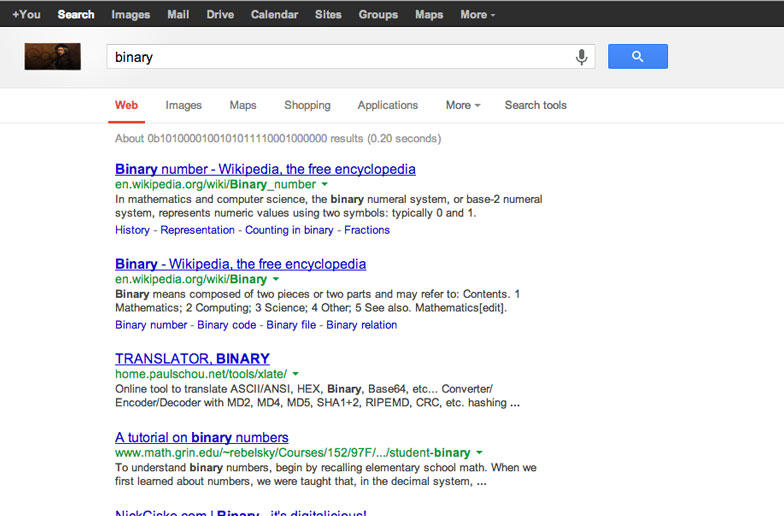This screenshot has height=516, width=784.
Task: Expand the More dropdown beside Applications
Action: click(463, 105)
